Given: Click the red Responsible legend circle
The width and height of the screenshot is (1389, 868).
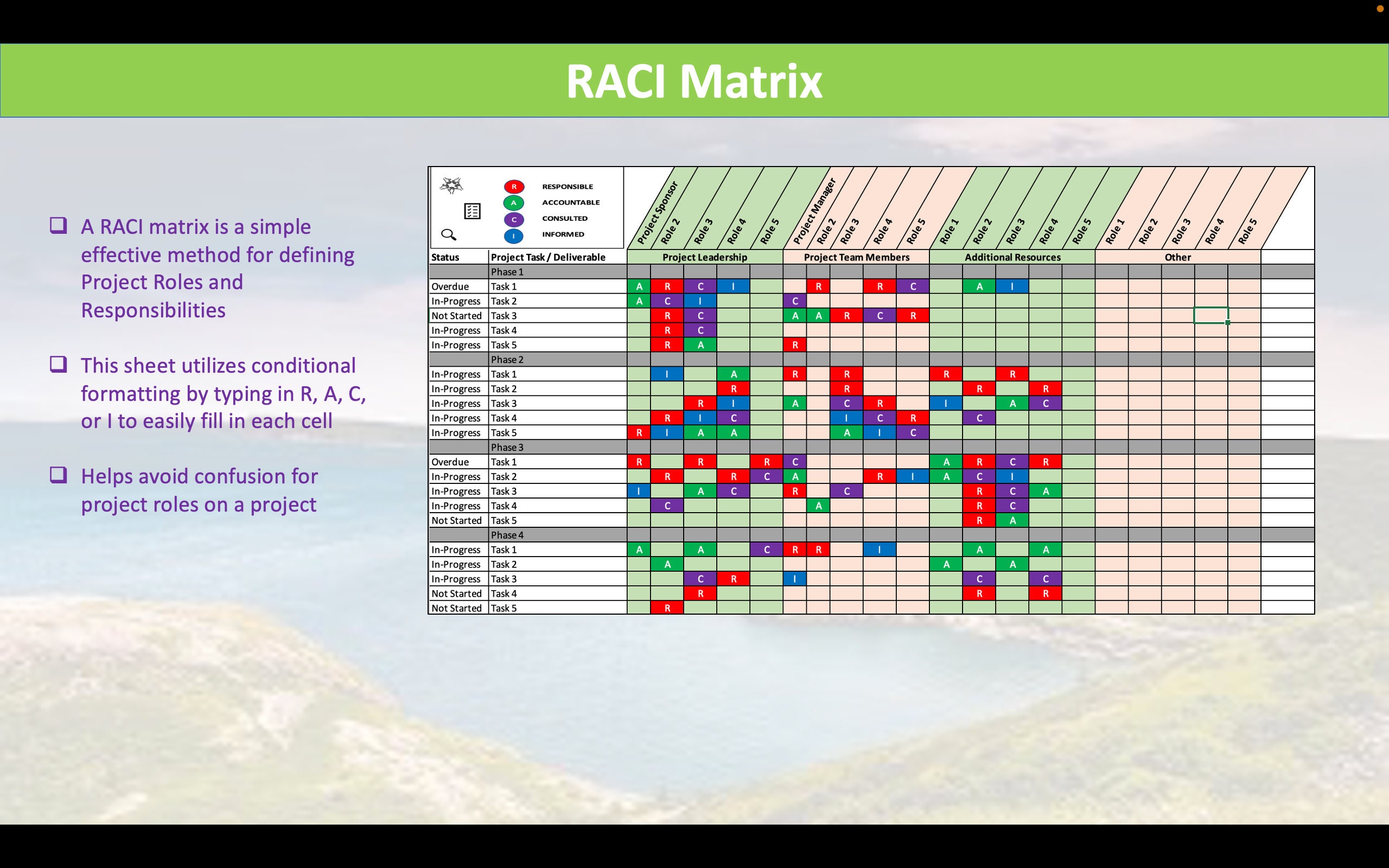Looking at the screenshot, I should point(514,187).
